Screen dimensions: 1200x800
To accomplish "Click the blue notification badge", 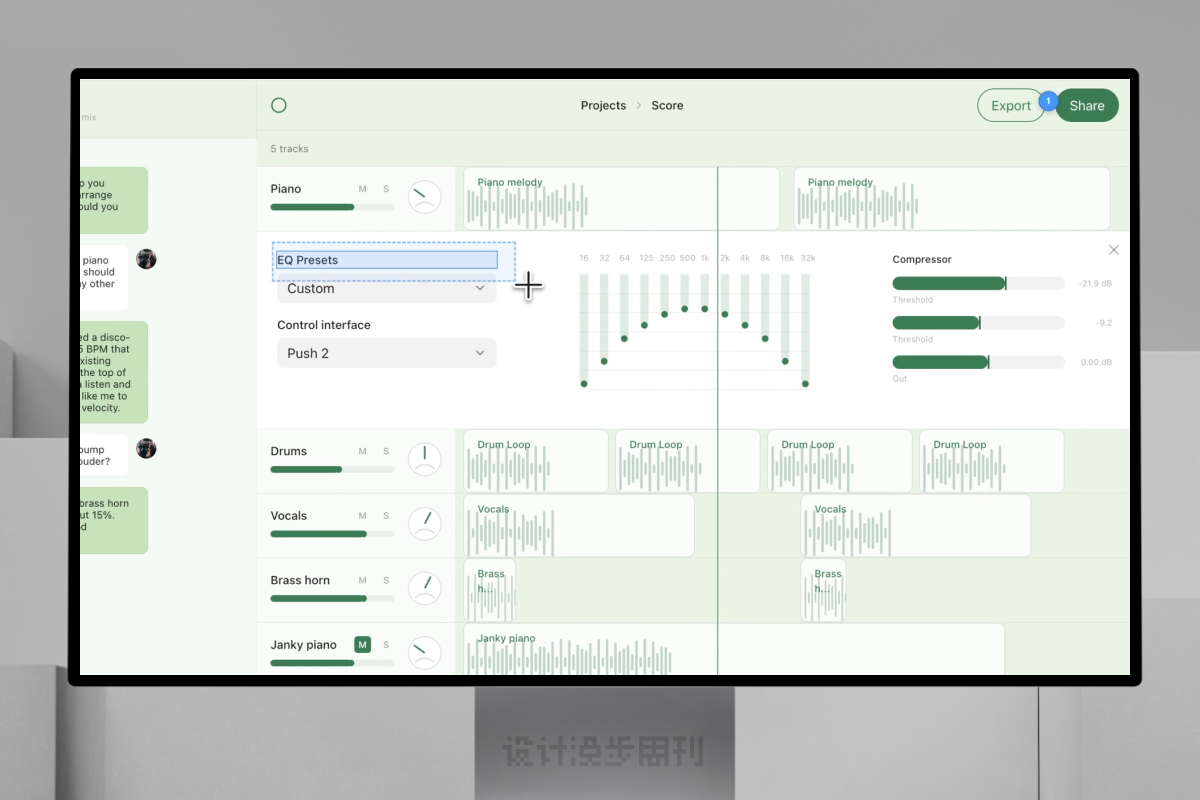I will click(x=1048, y=100).
